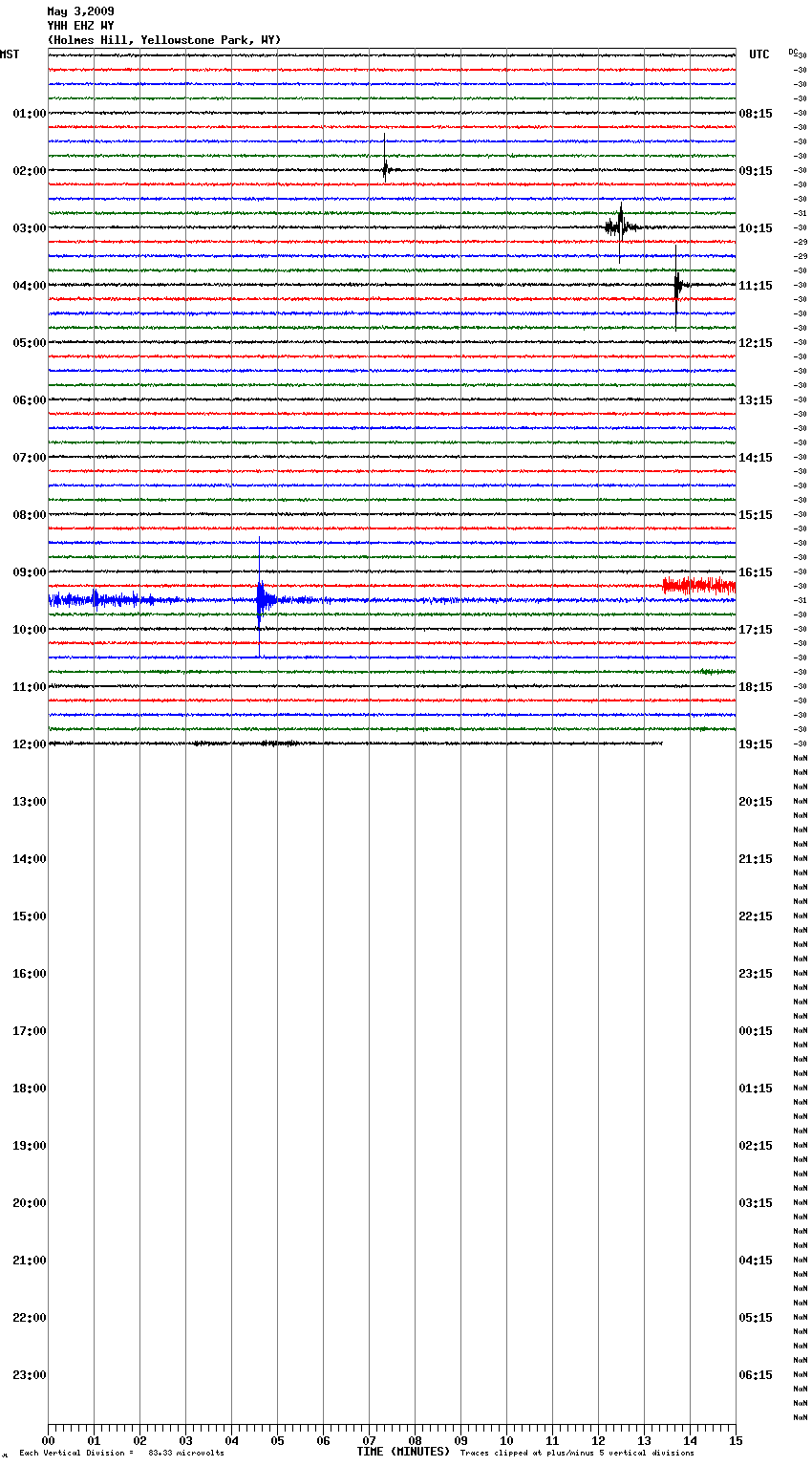812x1466 pixels.
Task: Click the 11:15 UTC time label
Action: [756, 286]
